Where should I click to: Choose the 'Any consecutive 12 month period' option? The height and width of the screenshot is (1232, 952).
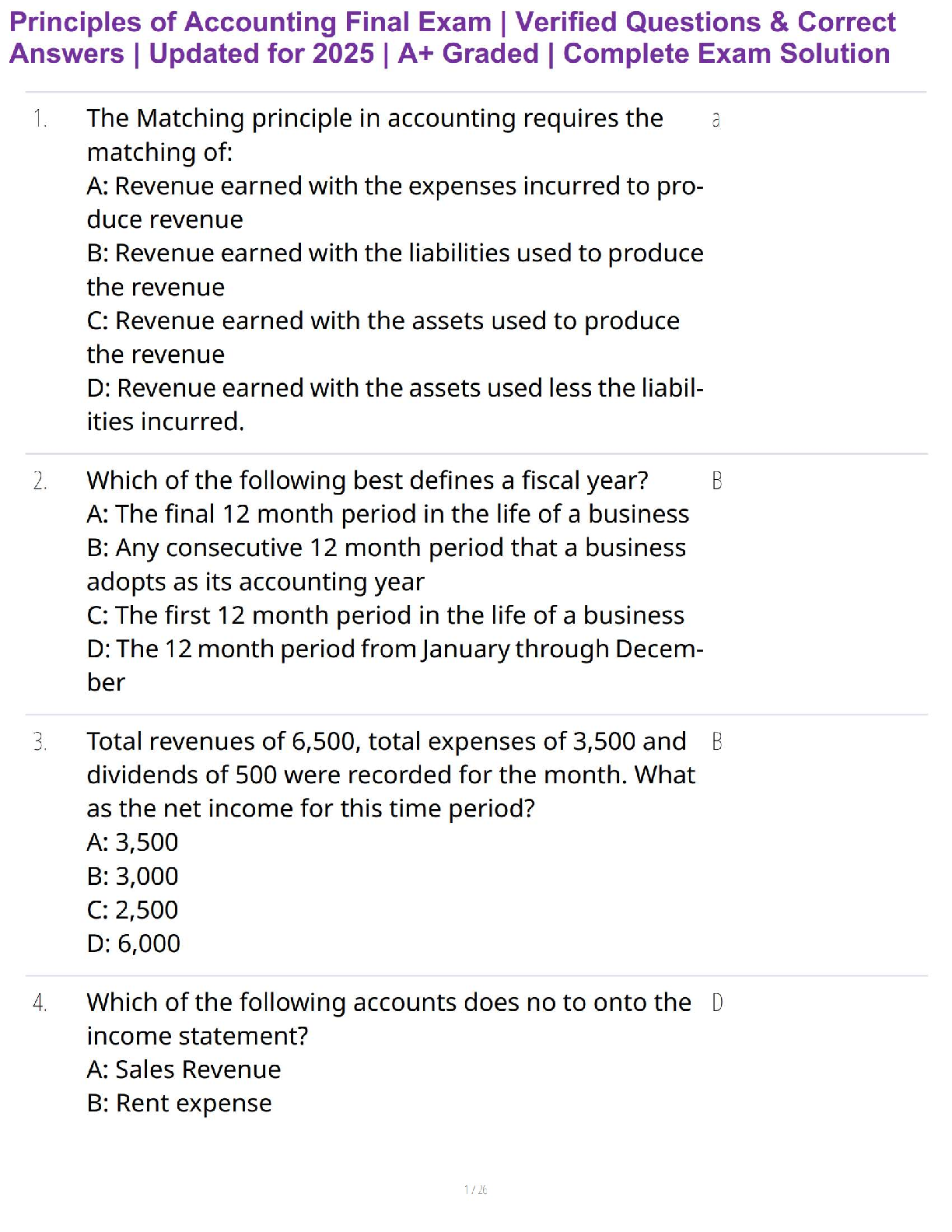[386, 564]
